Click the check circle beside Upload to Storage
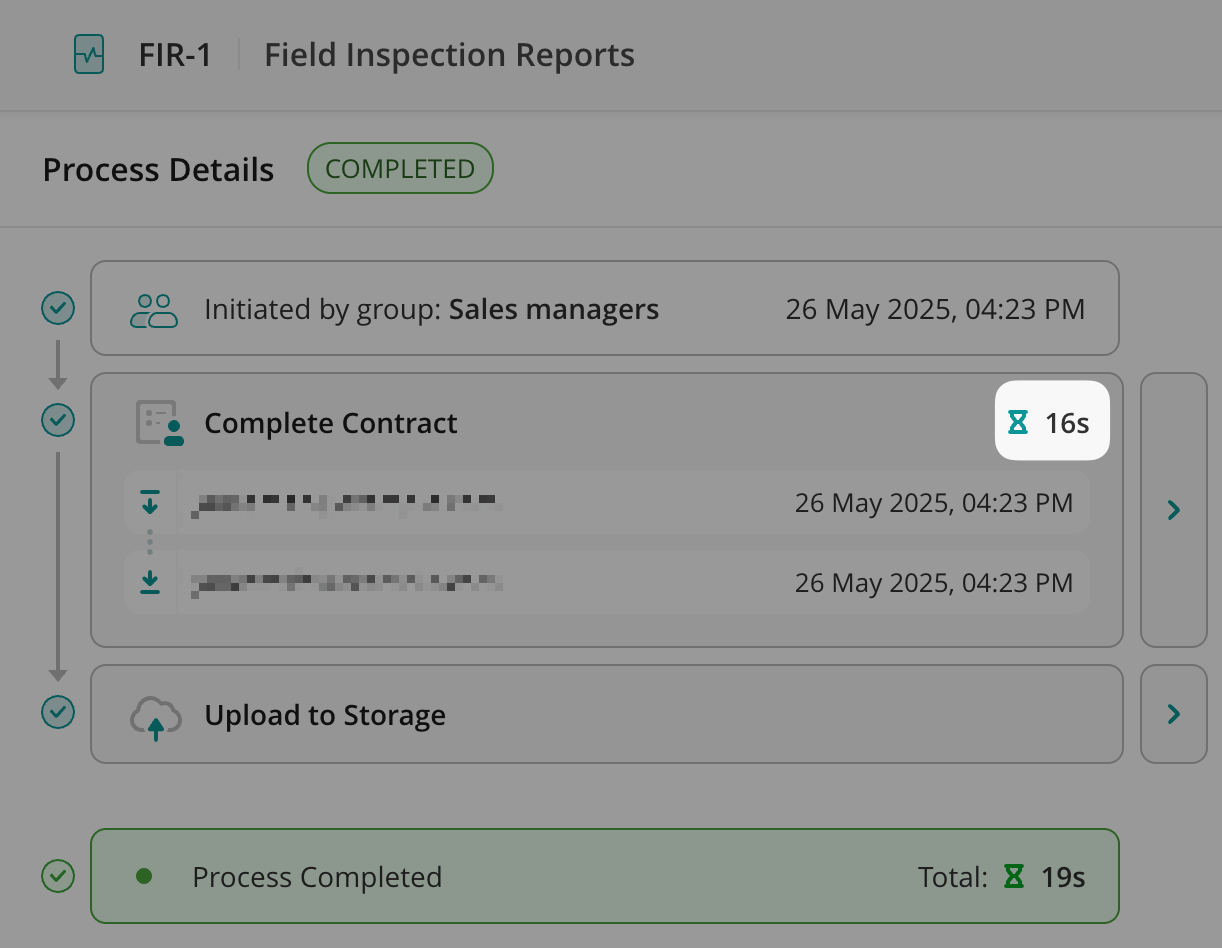The image size is (1222, 948). 58,713
